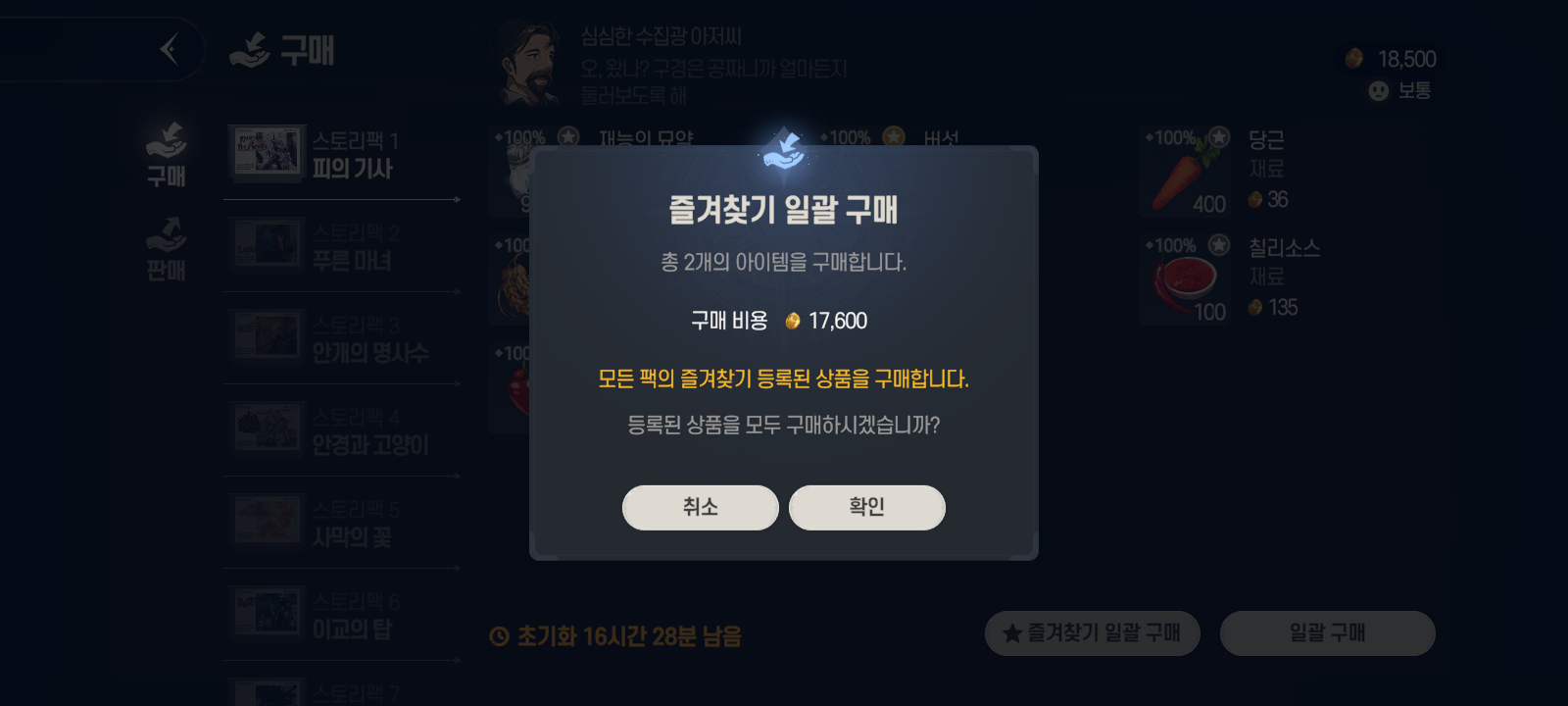The width and height of the screenshot is (1568, 706).
Task: Click the 취소 cancel button
Action: point(701,508)
